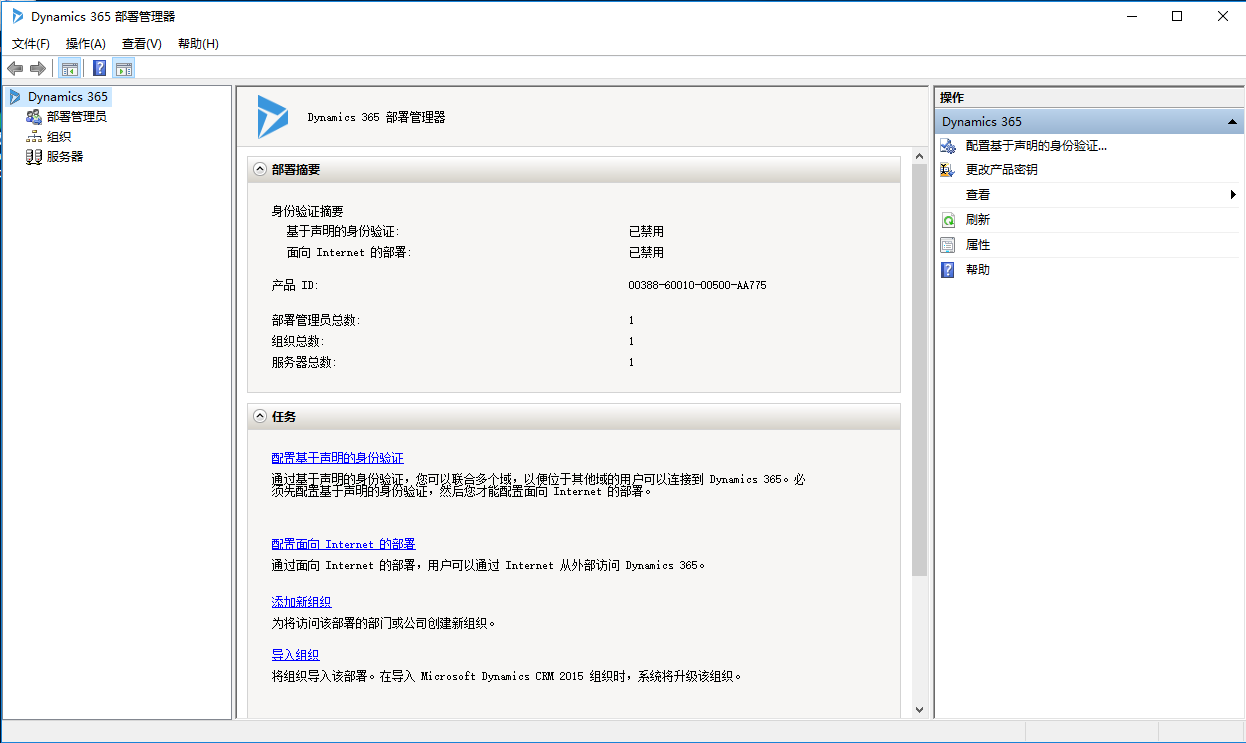Collapse the Dynamics 365 actions group arrow
The image size is (1246, 743).
click(x=1233, y=122)
